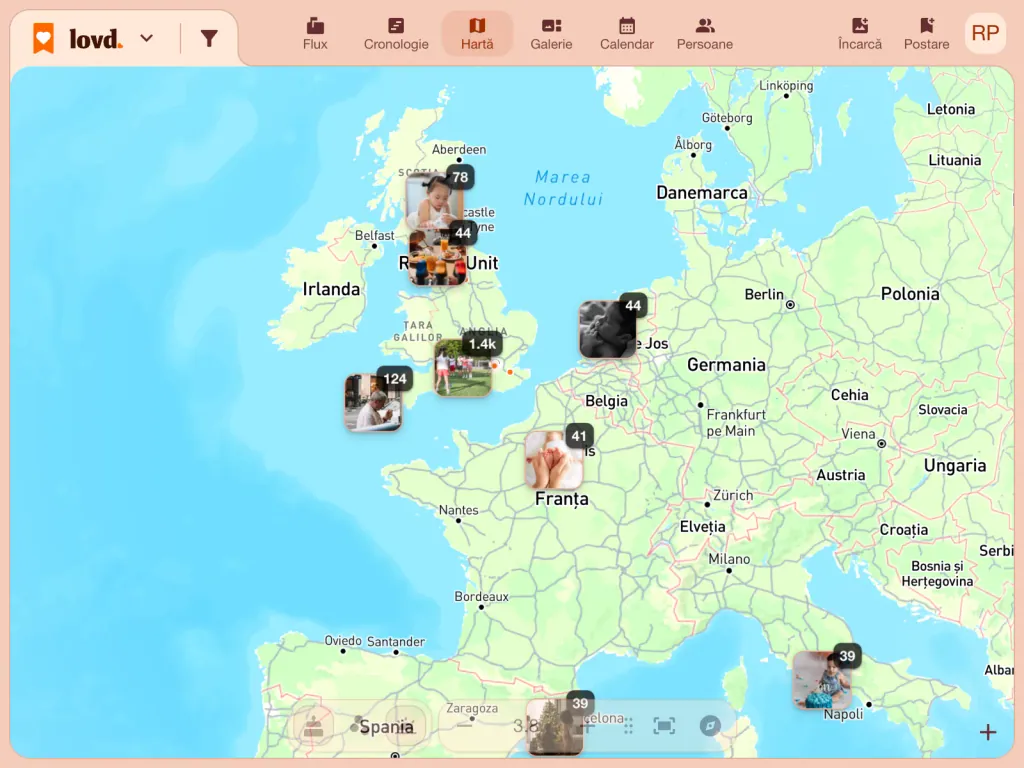Open the 44-photo cluster near Belfast
Viewport: 1024px width, 768px height.
(x=438, y=256)
